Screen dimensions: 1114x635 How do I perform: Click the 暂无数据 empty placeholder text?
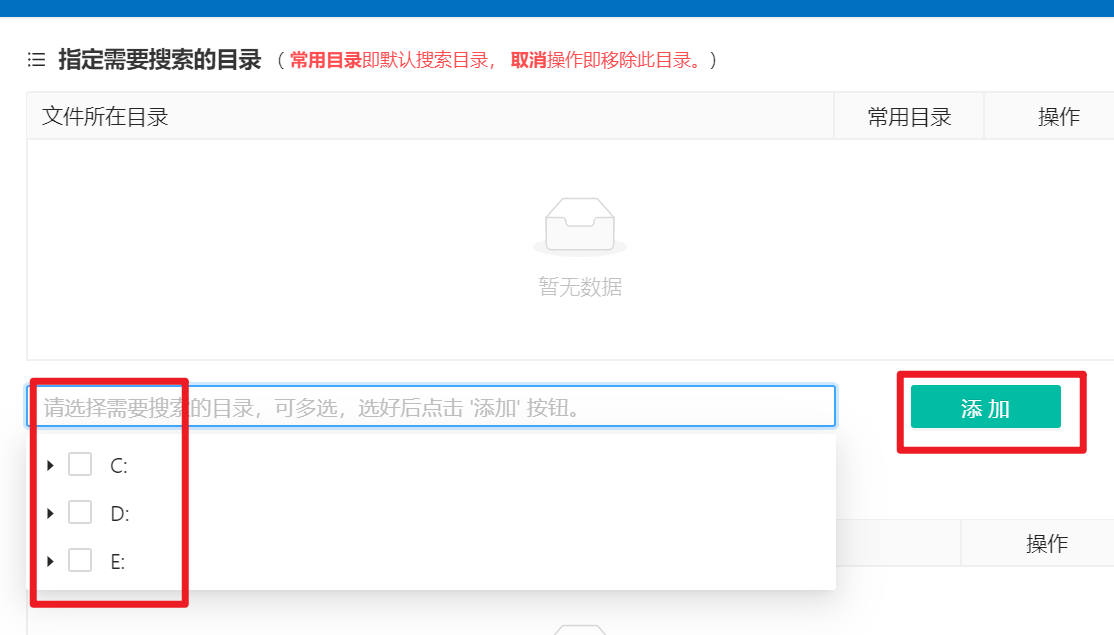pyautogui.click(x=580, y=288)
